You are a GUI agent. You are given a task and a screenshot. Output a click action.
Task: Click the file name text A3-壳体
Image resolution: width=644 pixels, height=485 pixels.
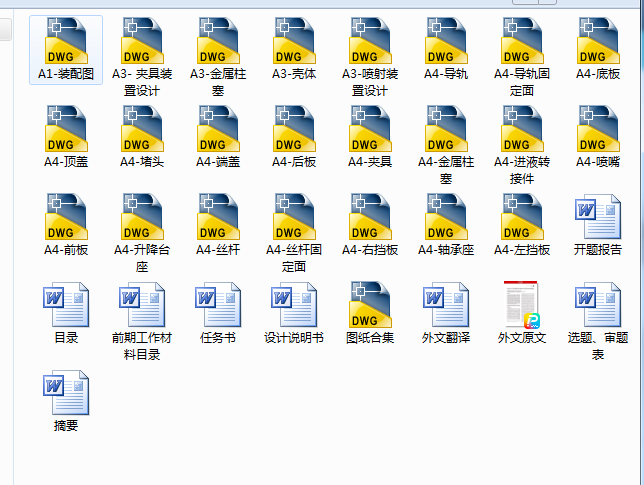pos(294,74)
